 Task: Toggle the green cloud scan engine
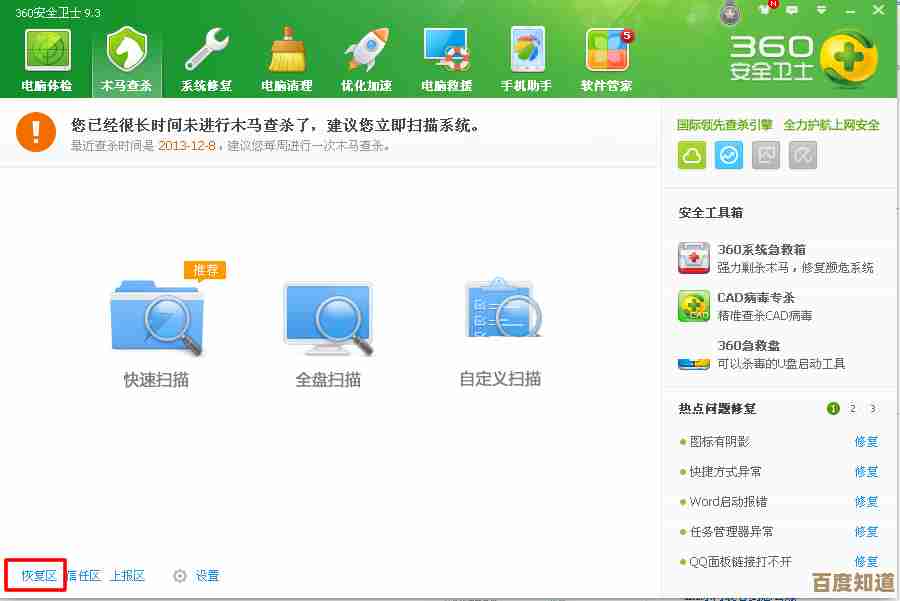click(692, 155)
